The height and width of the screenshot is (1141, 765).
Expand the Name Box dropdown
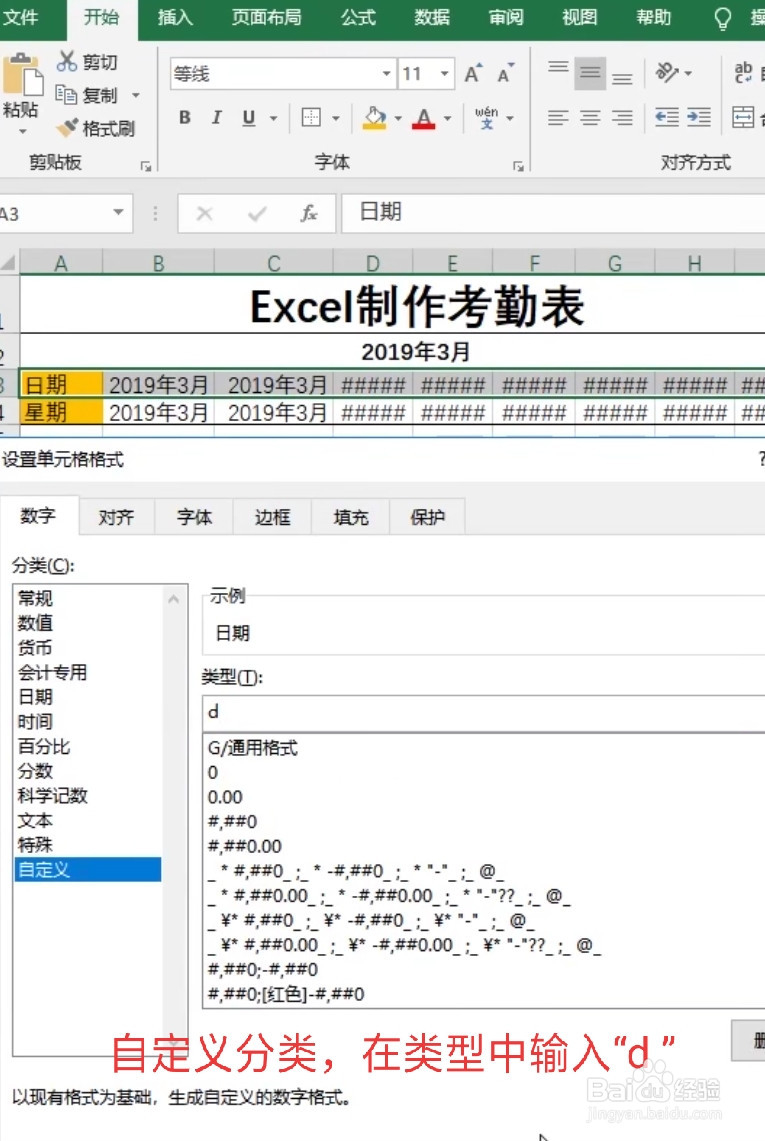coord(118,212)
